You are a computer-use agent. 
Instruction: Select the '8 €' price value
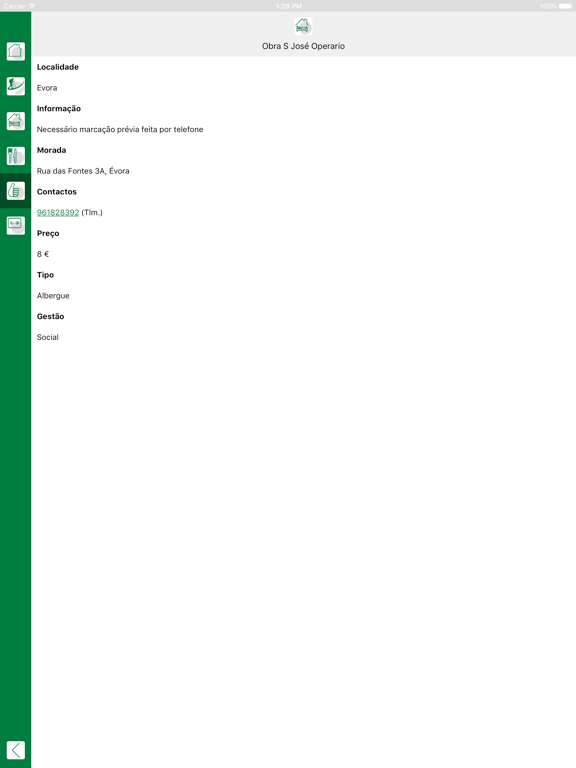point(43,254)
